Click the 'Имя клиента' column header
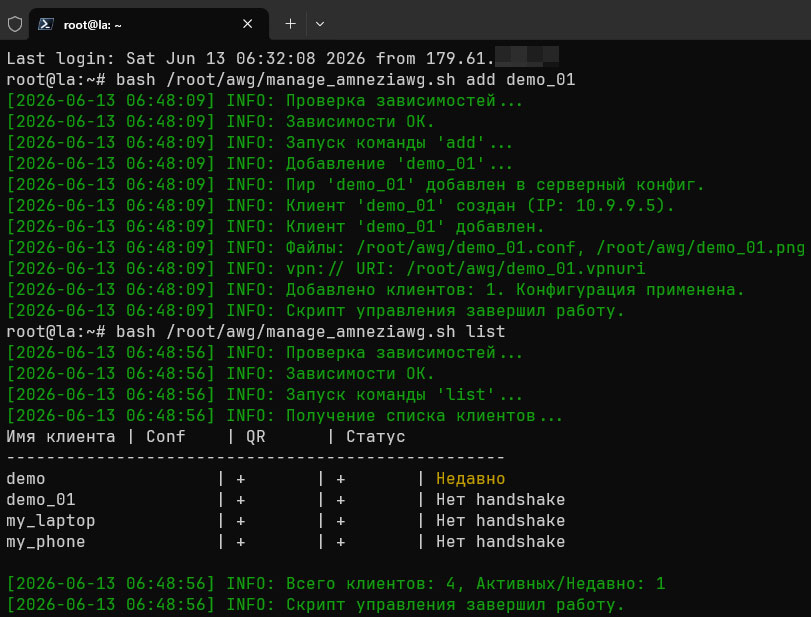Viewport: 811px width, 617px height. pos(61,437)
